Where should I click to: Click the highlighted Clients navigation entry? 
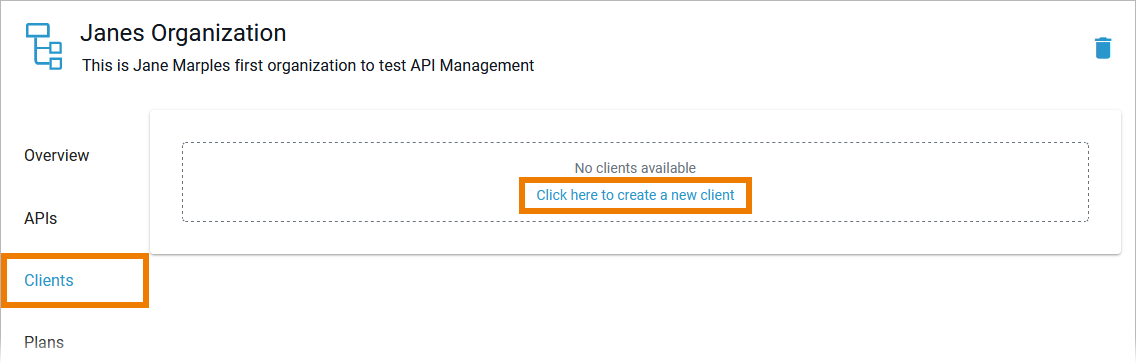point(49,281)
